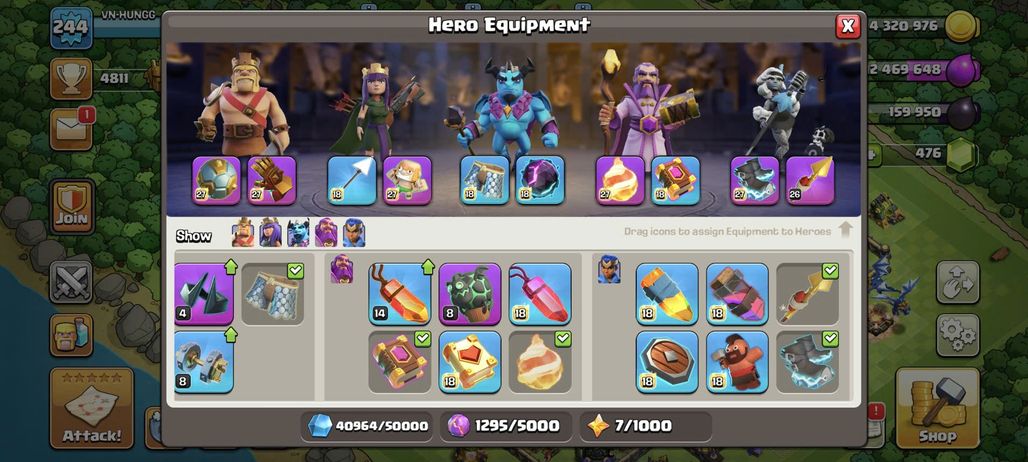Choose the green Rage Gem equipment level 8
The width and height of the screenshot is (1028, 462).
tap(469, 294)
